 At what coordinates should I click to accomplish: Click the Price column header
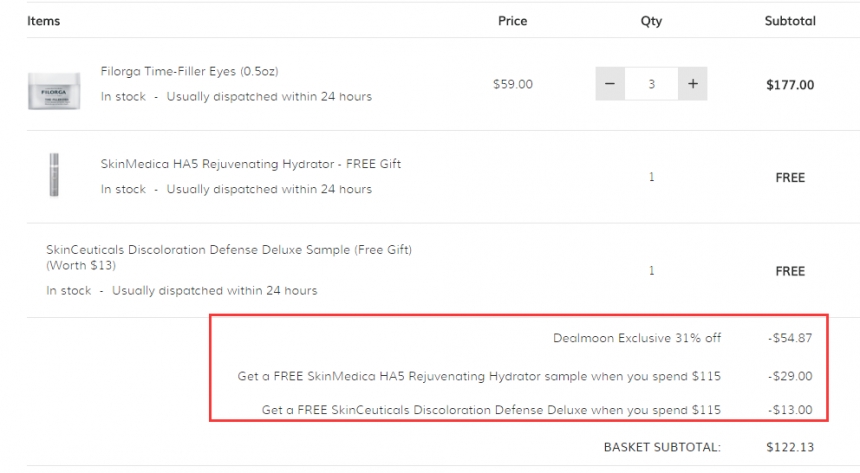point(512,20)
